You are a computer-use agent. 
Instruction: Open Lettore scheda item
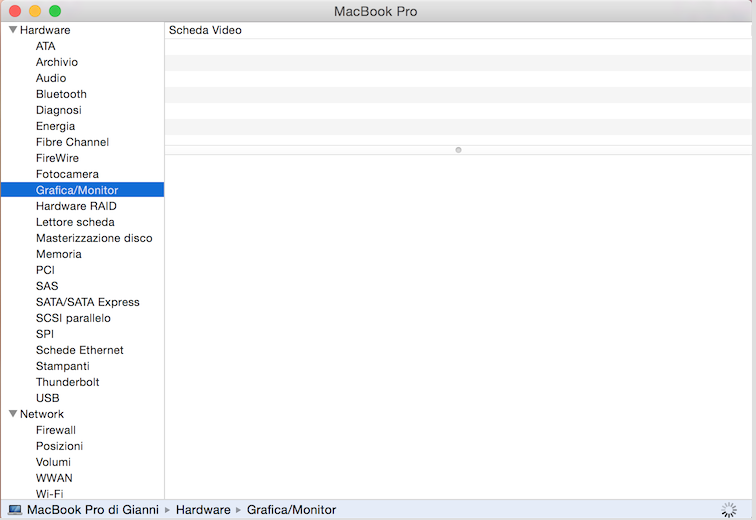tap(75, 222)
